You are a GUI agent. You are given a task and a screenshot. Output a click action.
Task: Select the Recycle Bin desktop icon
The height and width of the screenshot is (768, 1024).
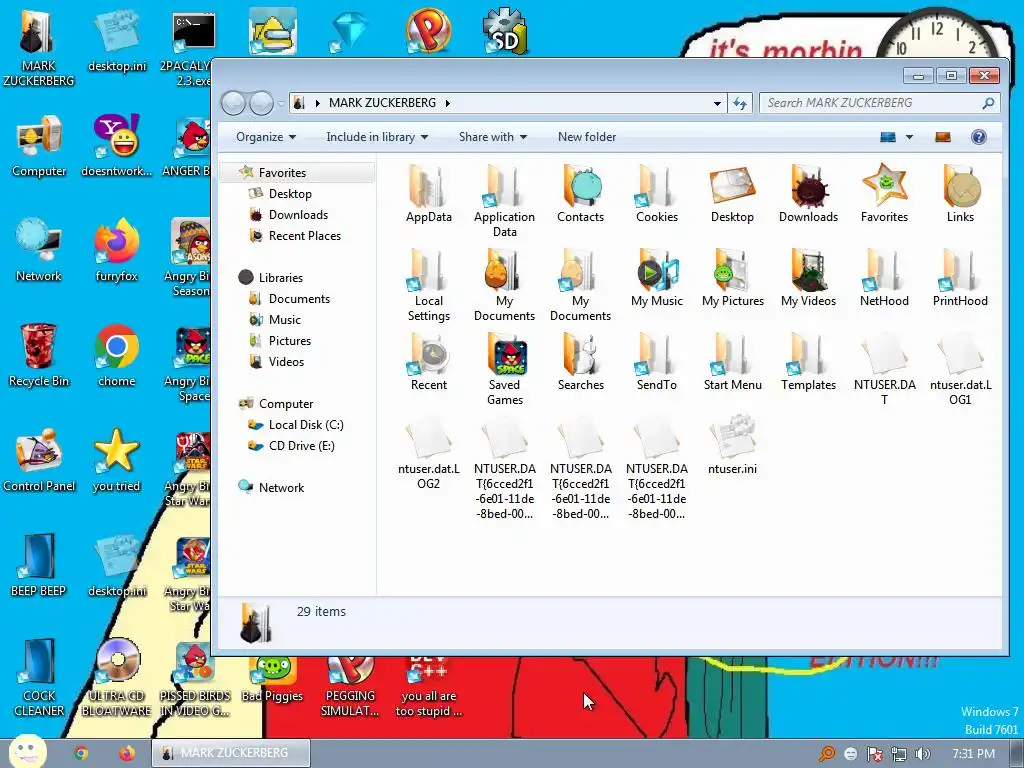[x=39, y=355]
